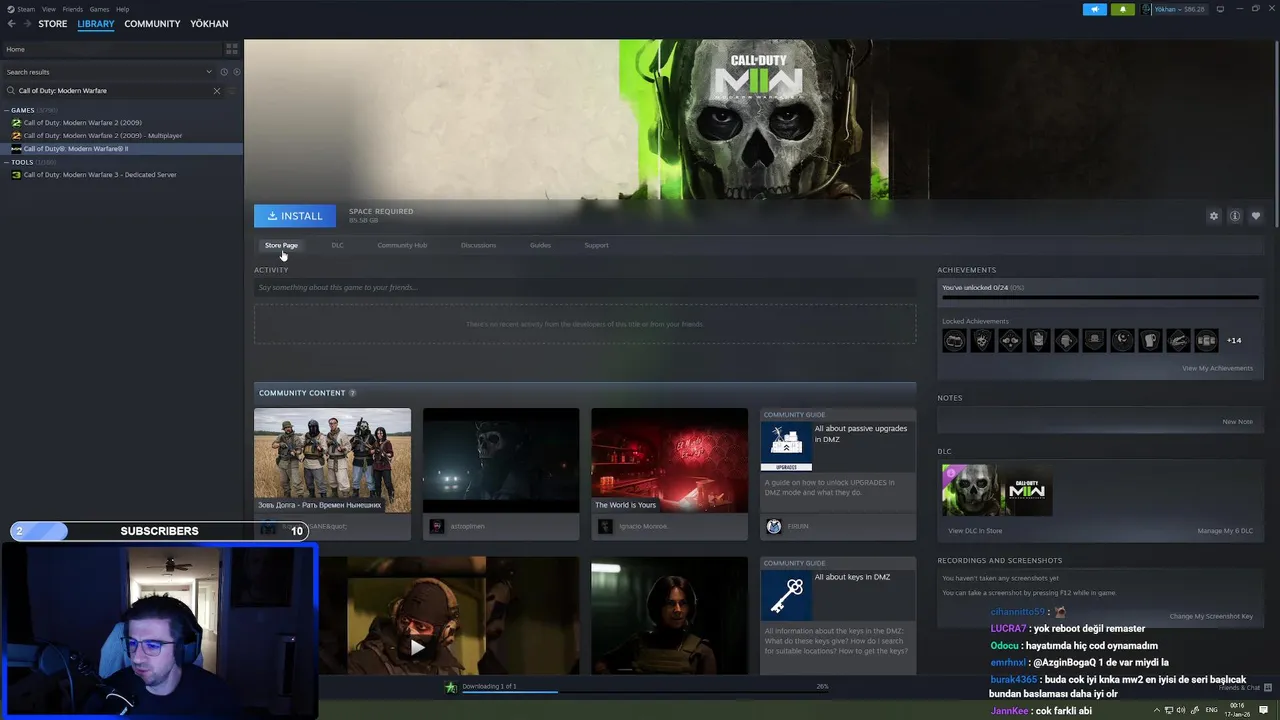Open the Guides tab
The image size is (1280, 720).
pos(540,245)
